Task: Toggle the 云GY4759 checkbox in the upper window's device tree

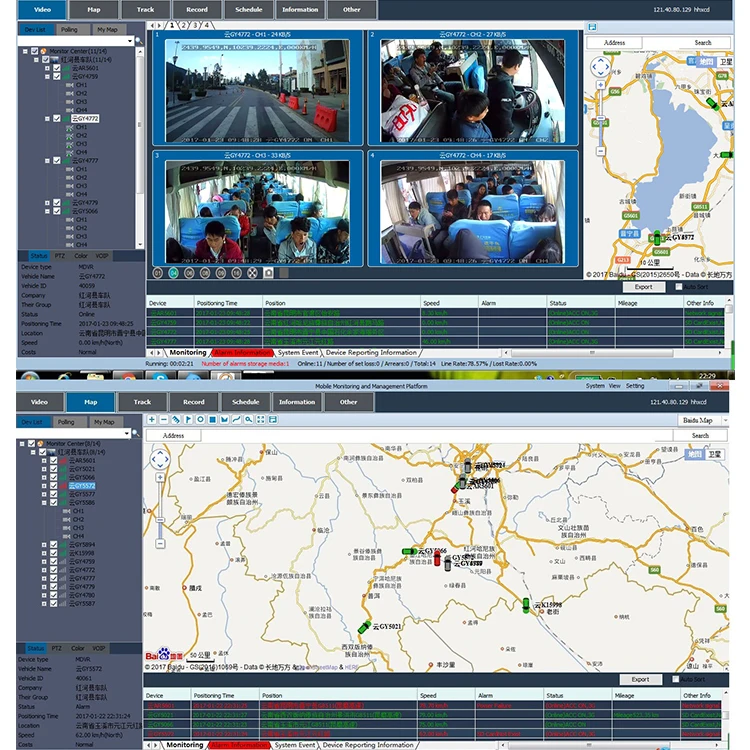Action: point(57,76)
